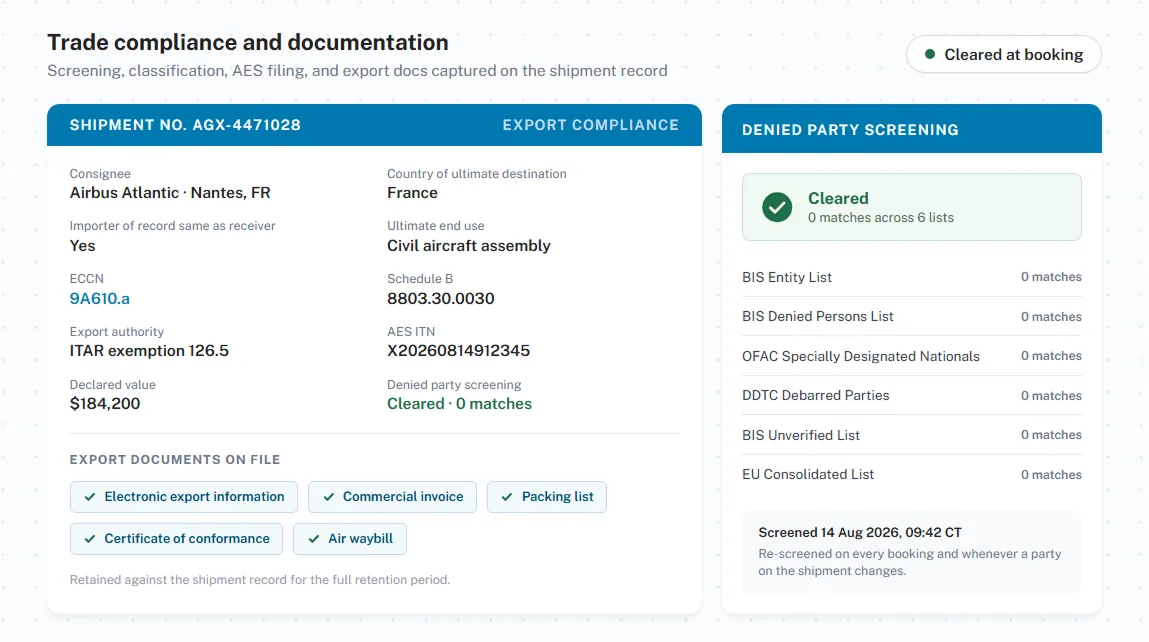This screenshot has height=642, width=1149.
Task: Click the checkmark on Packing list chip
Action: coord(507,497)
